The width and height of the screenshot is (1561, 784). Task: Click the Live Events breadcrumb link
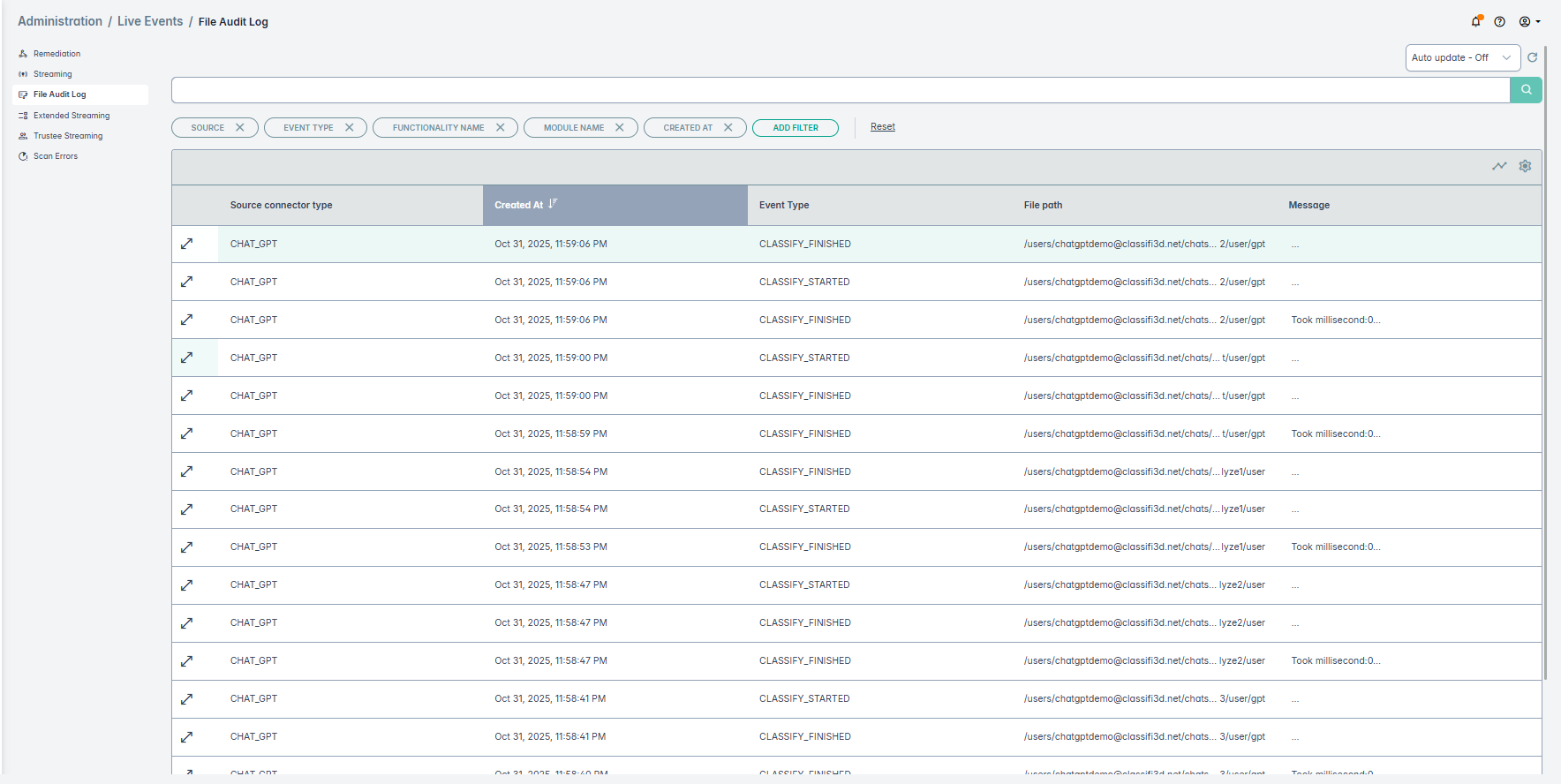point(150,21)
